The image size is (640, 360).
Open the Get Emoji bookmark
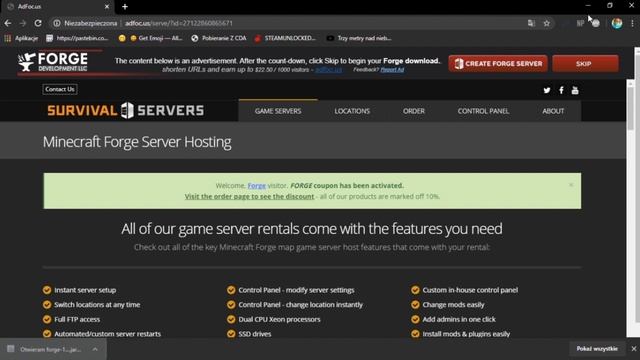pyautogui.click(x=156, y=38)
